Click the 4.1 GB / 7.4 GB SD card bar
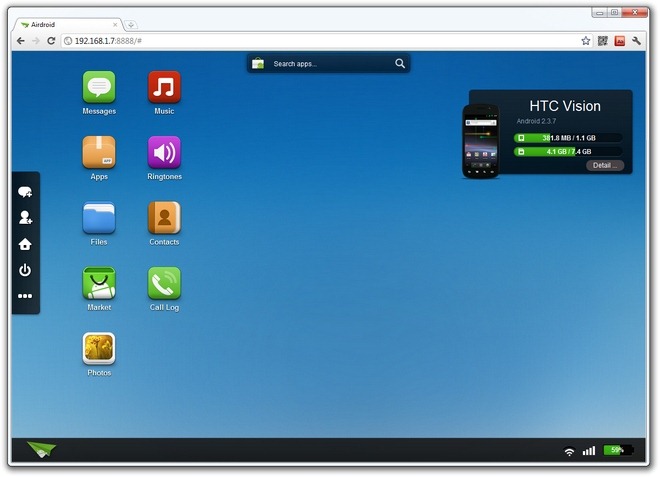Screen dimensions: 660x477 568,152
